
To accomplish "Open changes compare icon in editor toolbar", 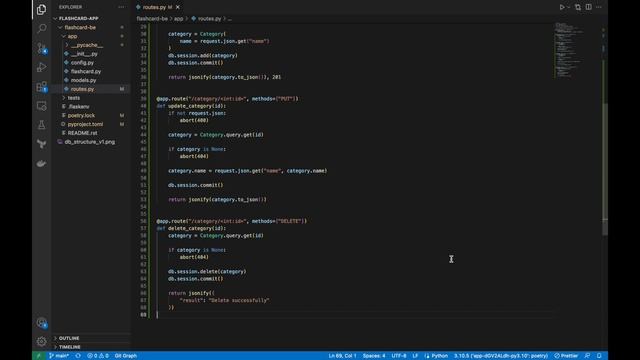I will point(578,7).
